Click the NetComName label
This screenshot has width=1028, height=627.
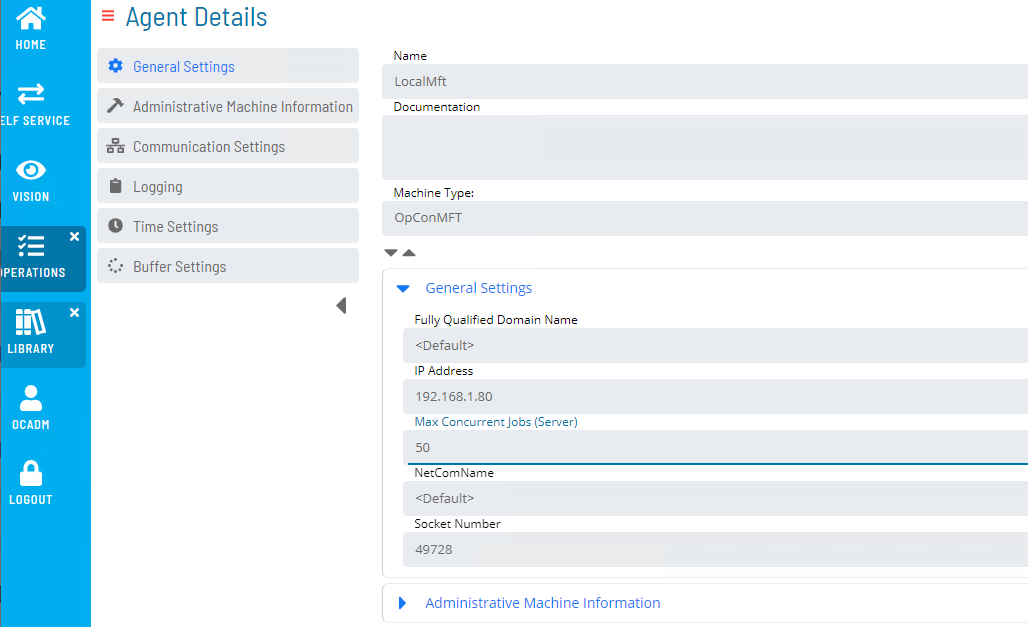pos(454,472)
